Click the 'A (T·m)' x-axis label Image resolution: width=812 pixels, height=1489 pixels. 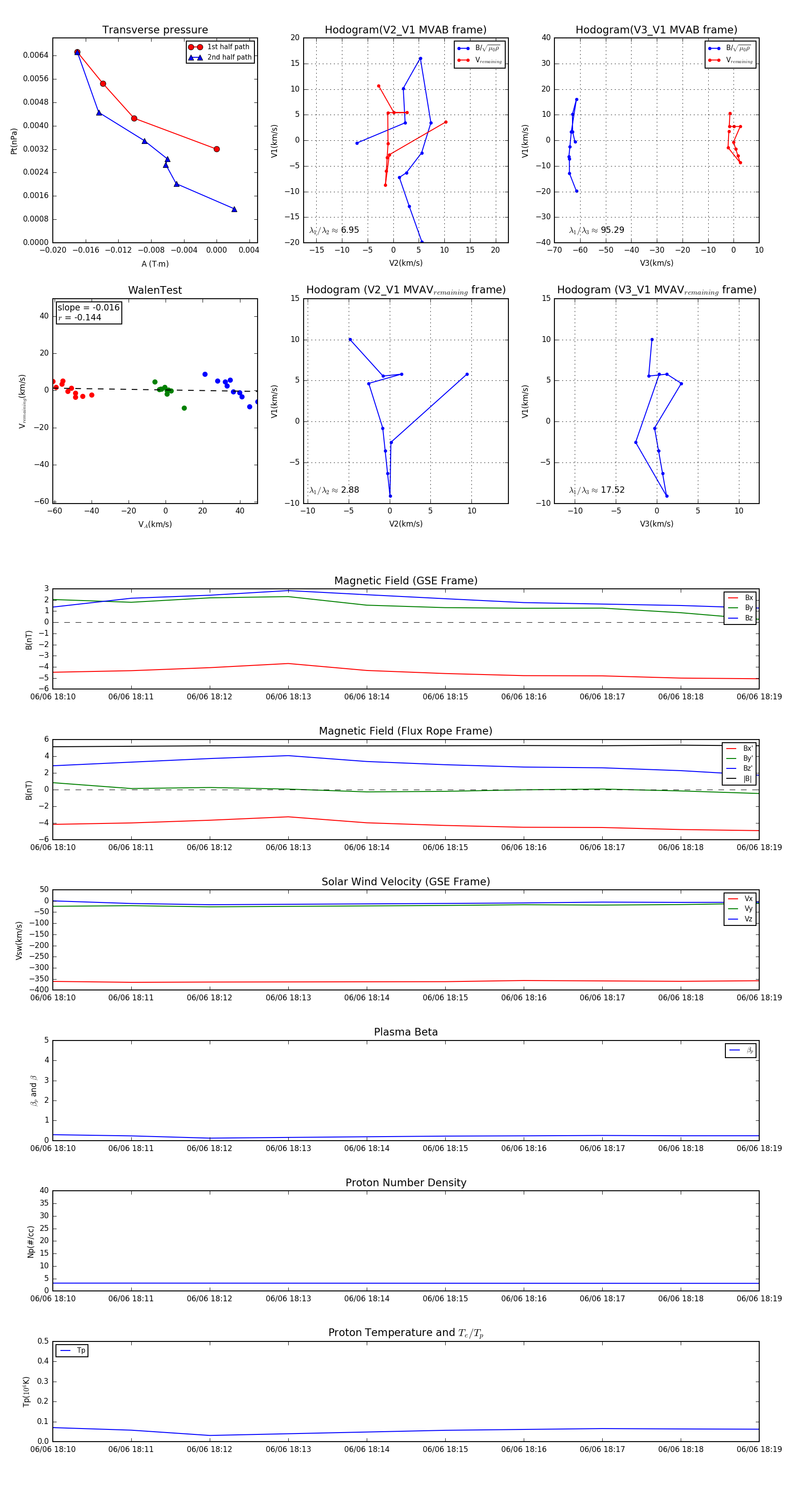click(155, 264)
